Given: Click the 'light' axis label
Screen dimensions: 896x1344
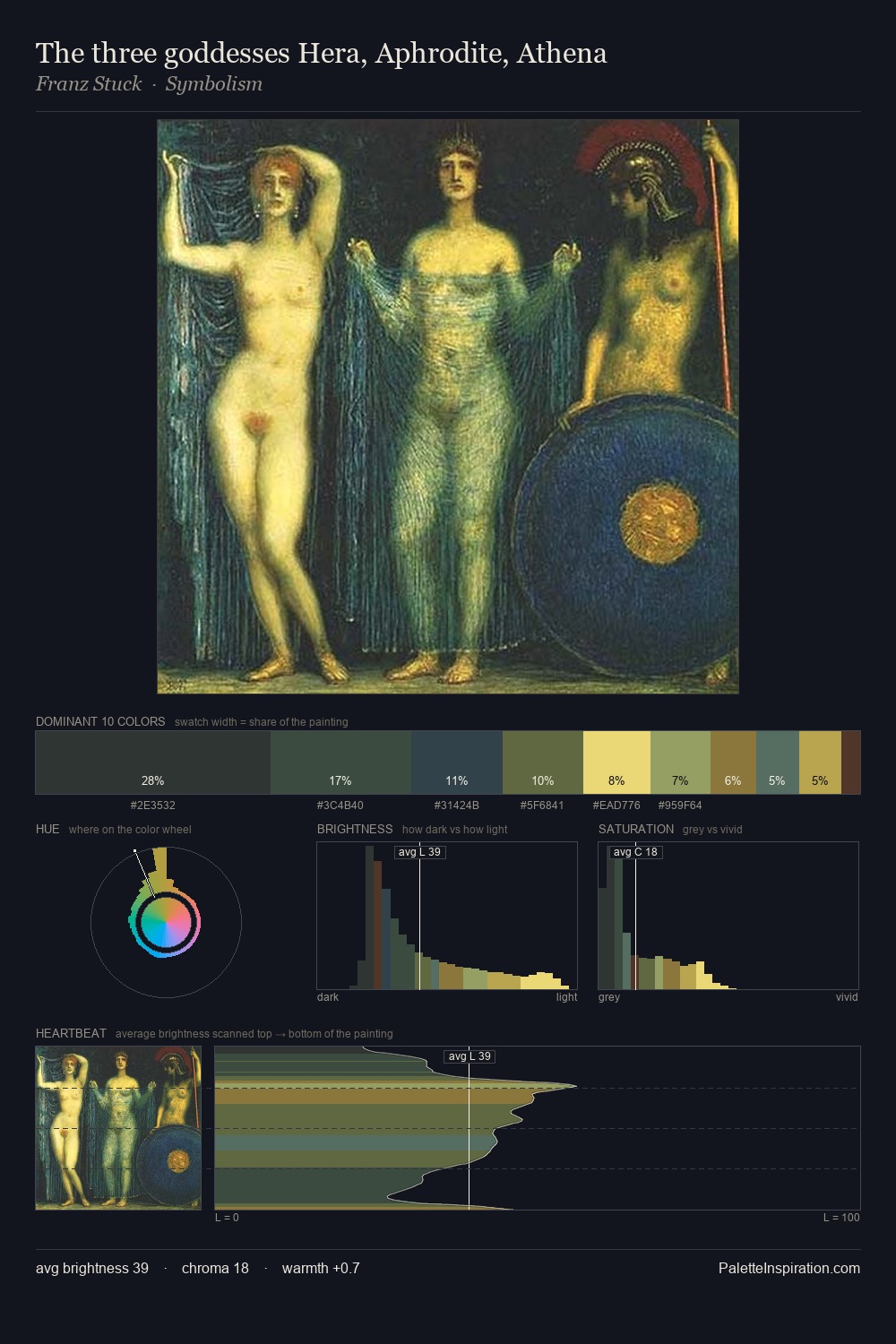Looking at the screenshot, I should (566, 997).
